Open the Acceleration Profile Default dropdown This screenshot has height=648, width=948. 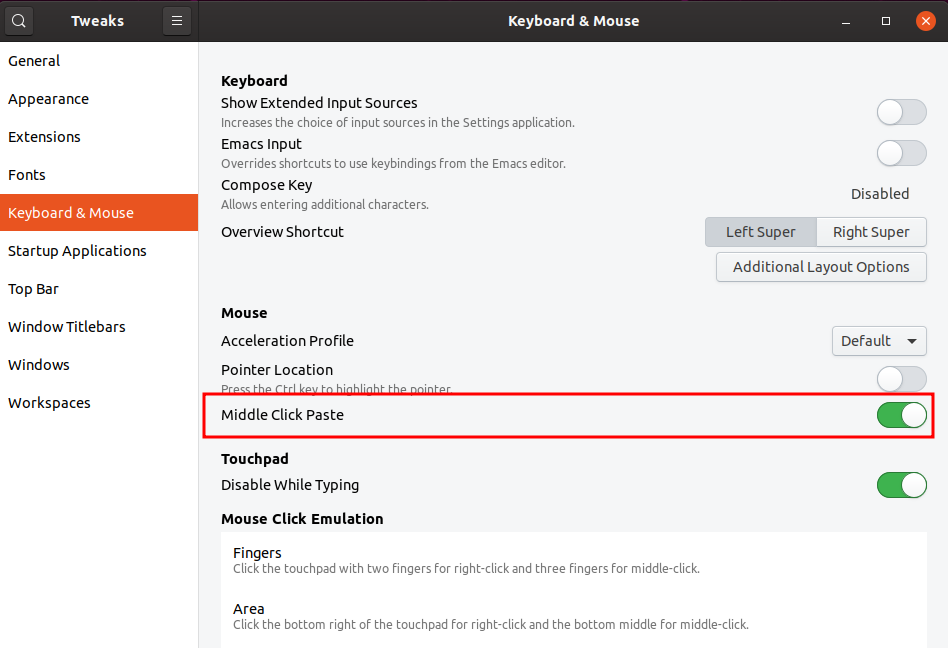coord(879,341)
